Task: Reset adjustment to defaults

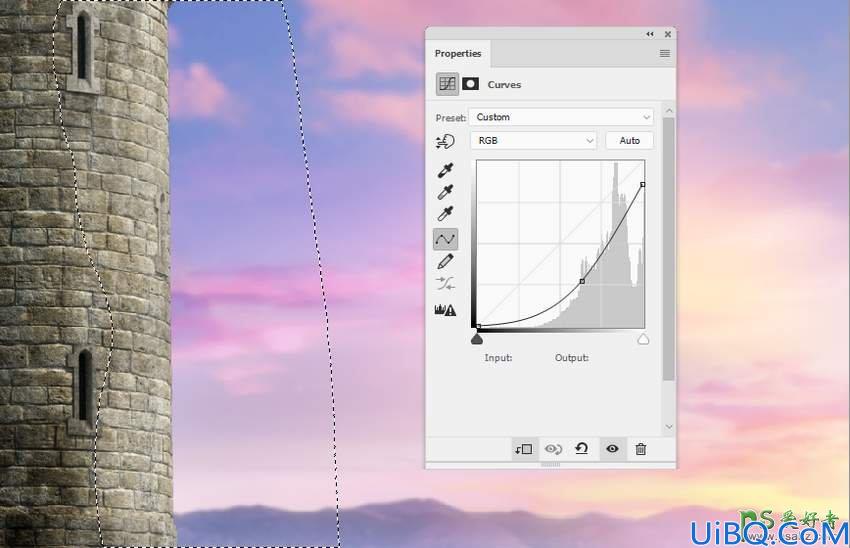Action: tap(582, 448)
